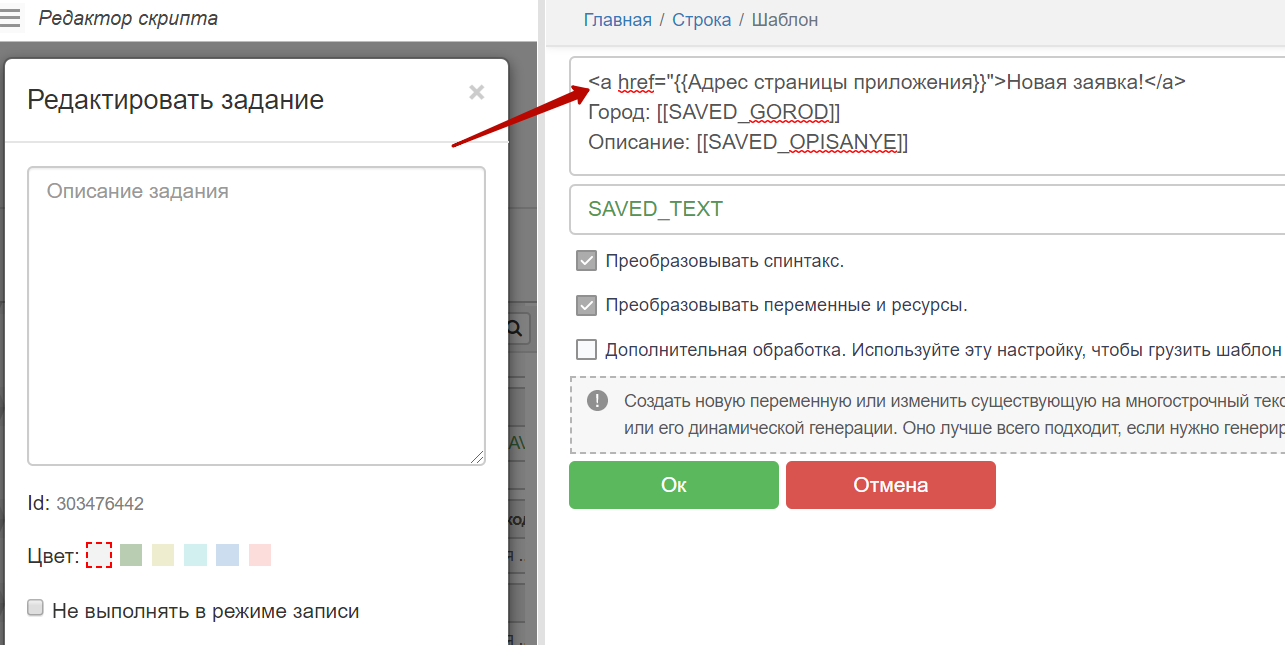This screenshot has width=1285, height=645.
Task: Click the red Отмена button
Action: pos(890,484)
